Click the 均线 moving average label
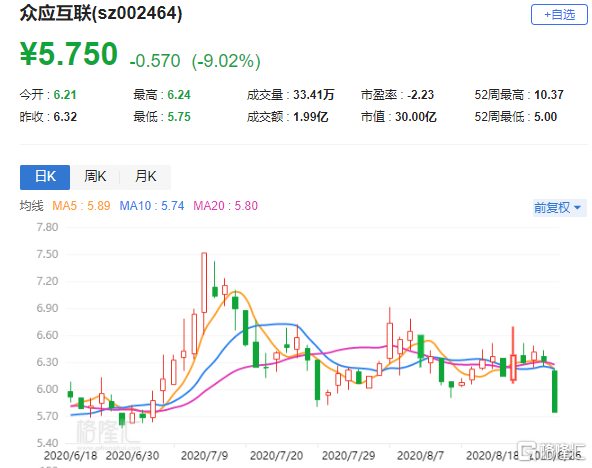The image size is (592, 468). point(32,206)
